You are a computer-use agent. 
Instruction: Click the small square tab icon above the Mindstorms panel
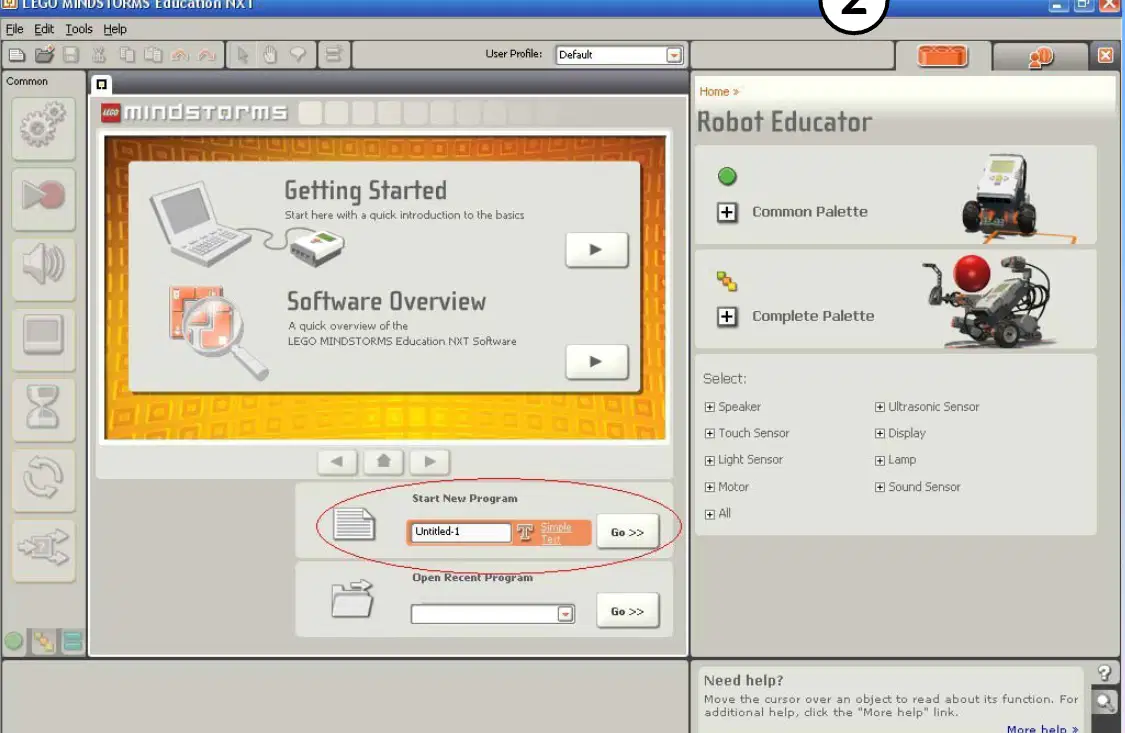[102, 85]
